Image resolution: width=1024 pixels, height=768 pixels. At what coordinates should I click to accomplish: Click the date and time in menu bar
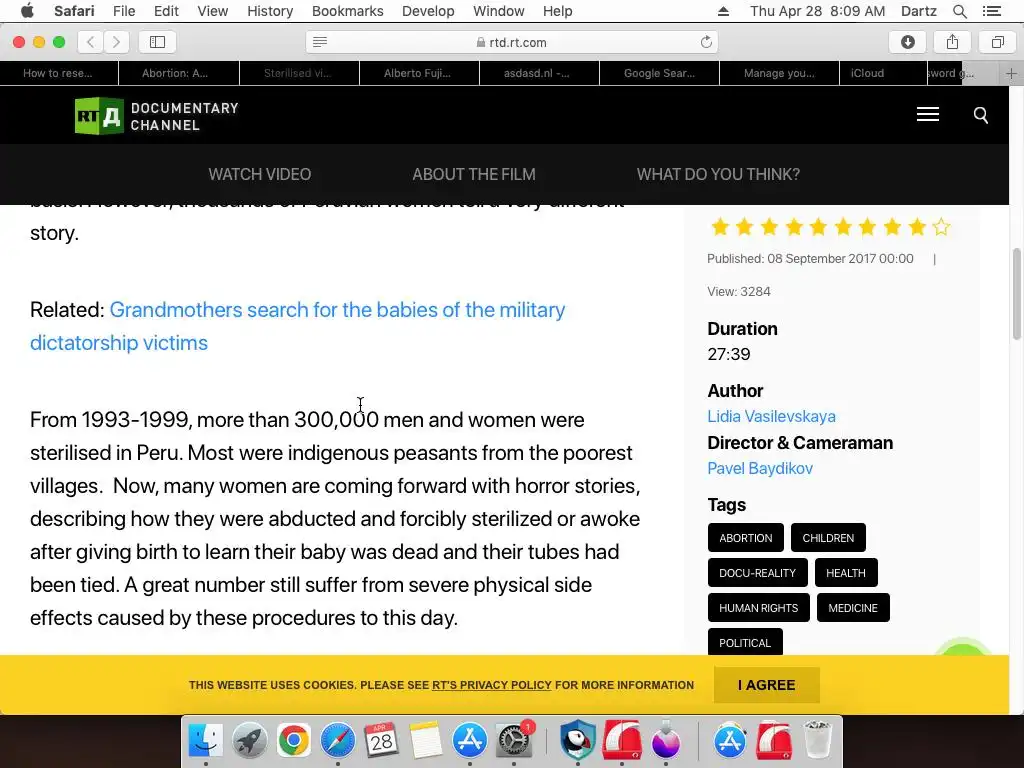tap(817, 11)
